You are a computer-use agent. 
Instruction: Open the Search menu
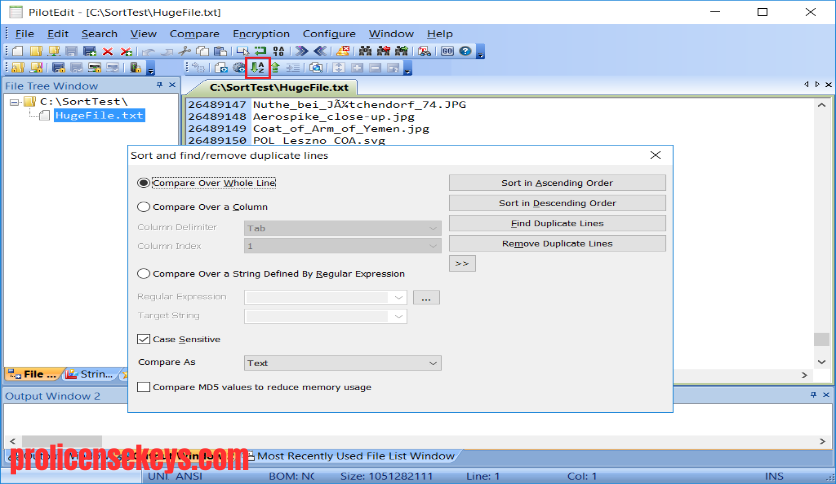point(99,34)
